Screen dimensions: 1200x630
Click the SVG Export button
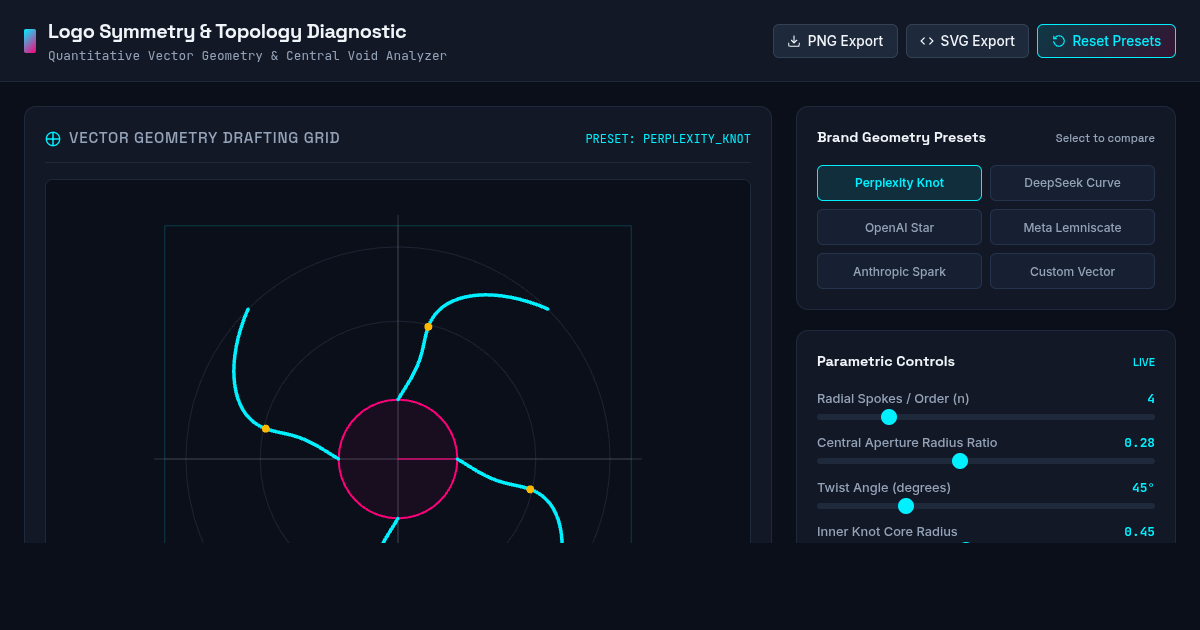[x=967, y=41]
